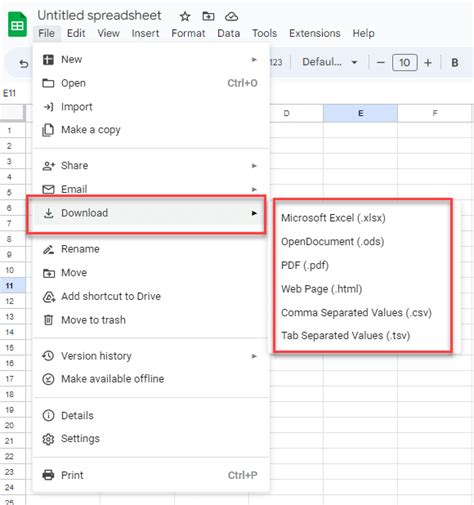Select Move to trash

tap(151, 320)
